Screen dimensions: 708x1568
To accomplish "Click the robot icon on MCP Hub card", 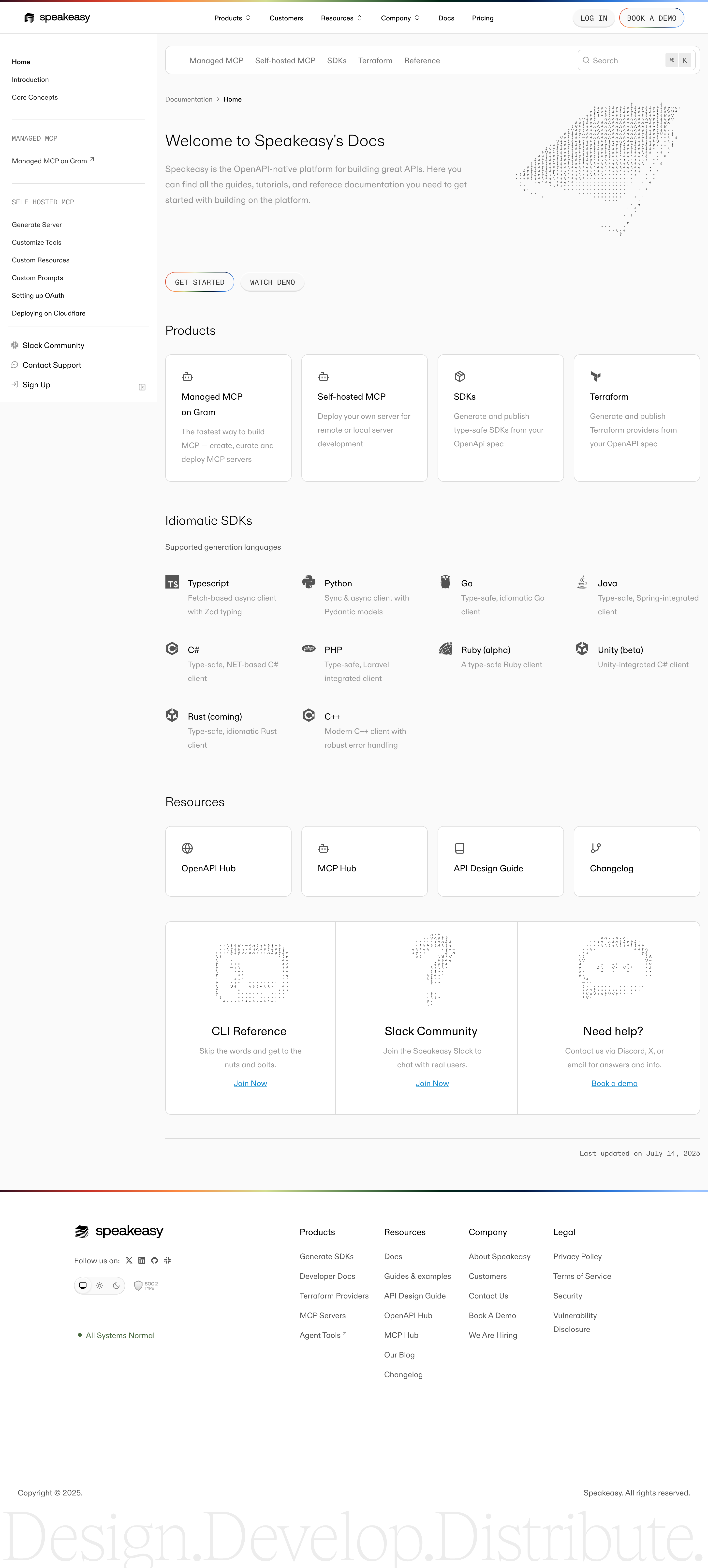I will coord(324,848).
